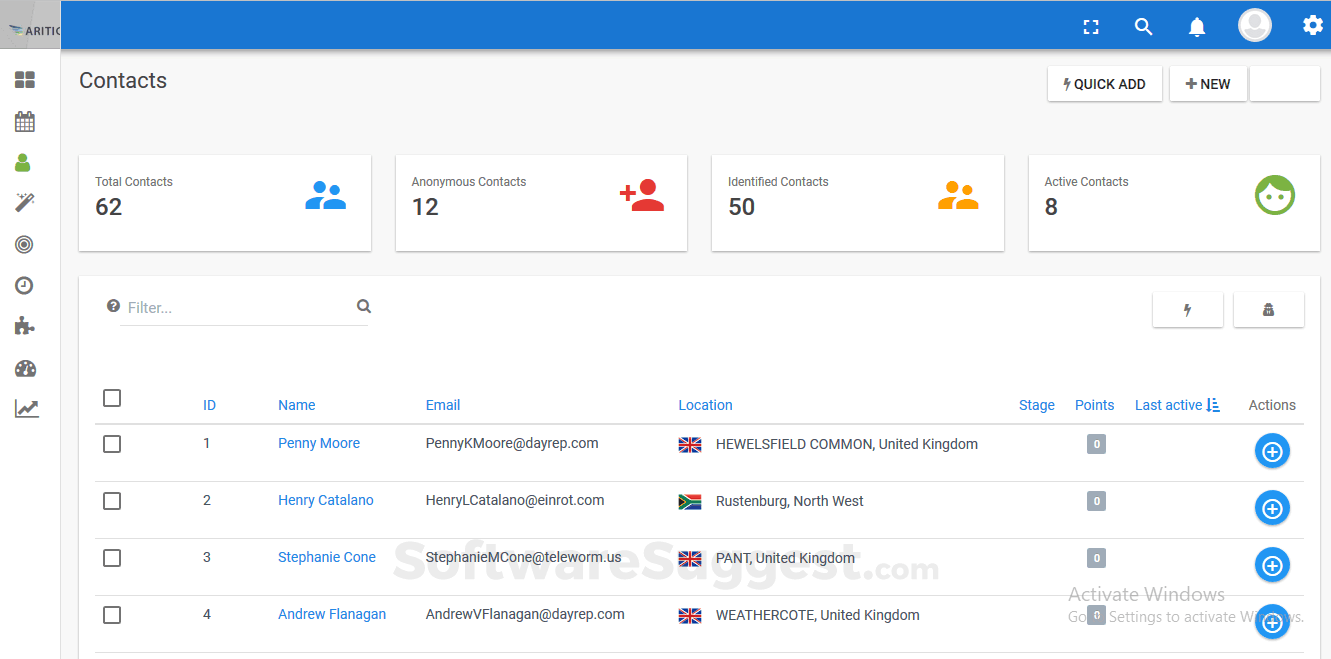Open the settings gear icon
The width and height of the screenshot is (1331, 659).
(1312, 26)
